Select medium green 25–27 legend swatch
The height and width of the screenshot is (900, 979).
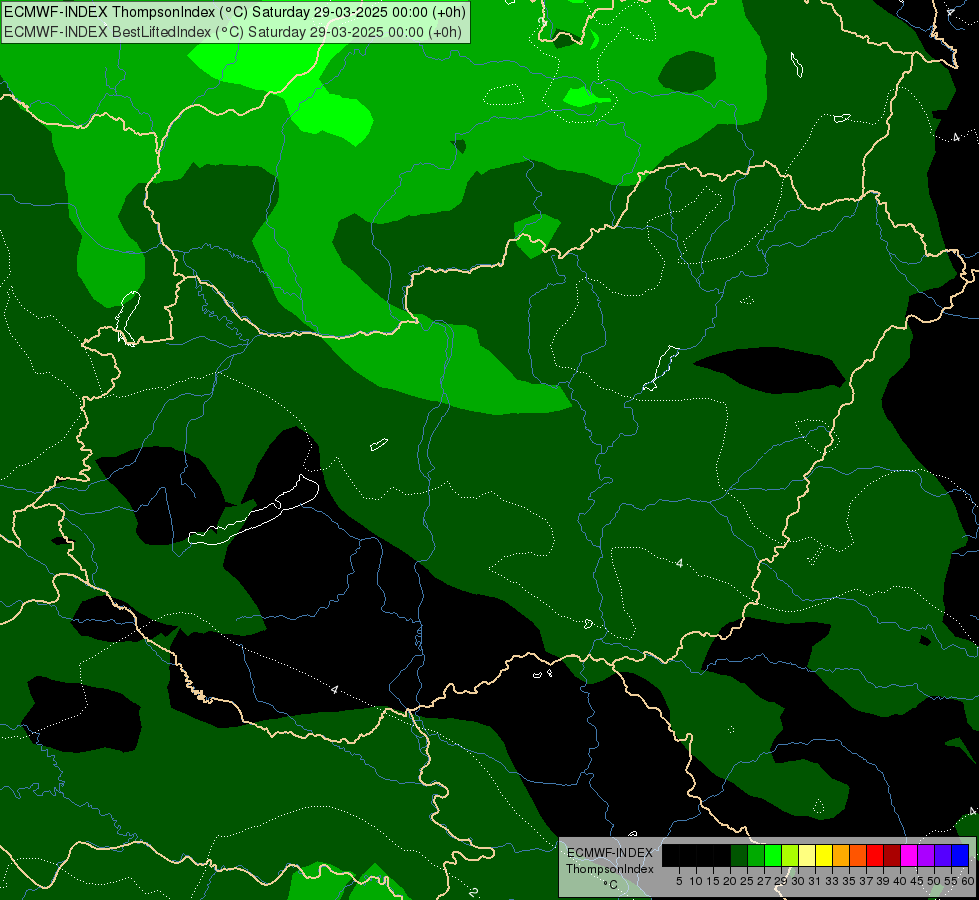click(x=756, y=855)
